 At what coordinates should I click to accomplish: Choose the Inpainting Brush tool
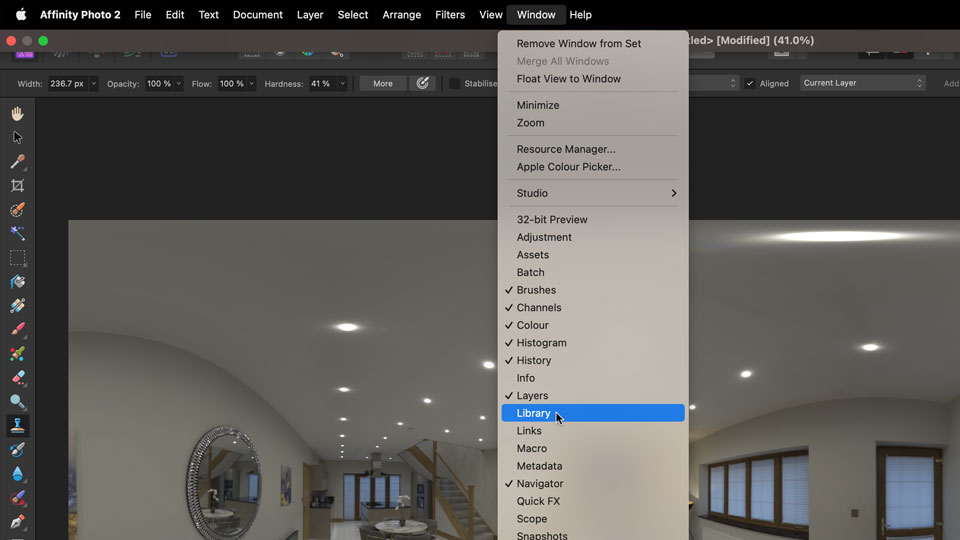[17, 498]
